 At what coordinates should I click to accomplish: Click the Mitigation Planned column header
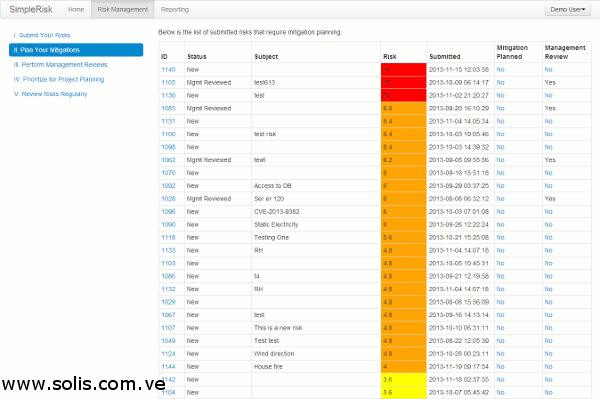[x=512, y=52]
